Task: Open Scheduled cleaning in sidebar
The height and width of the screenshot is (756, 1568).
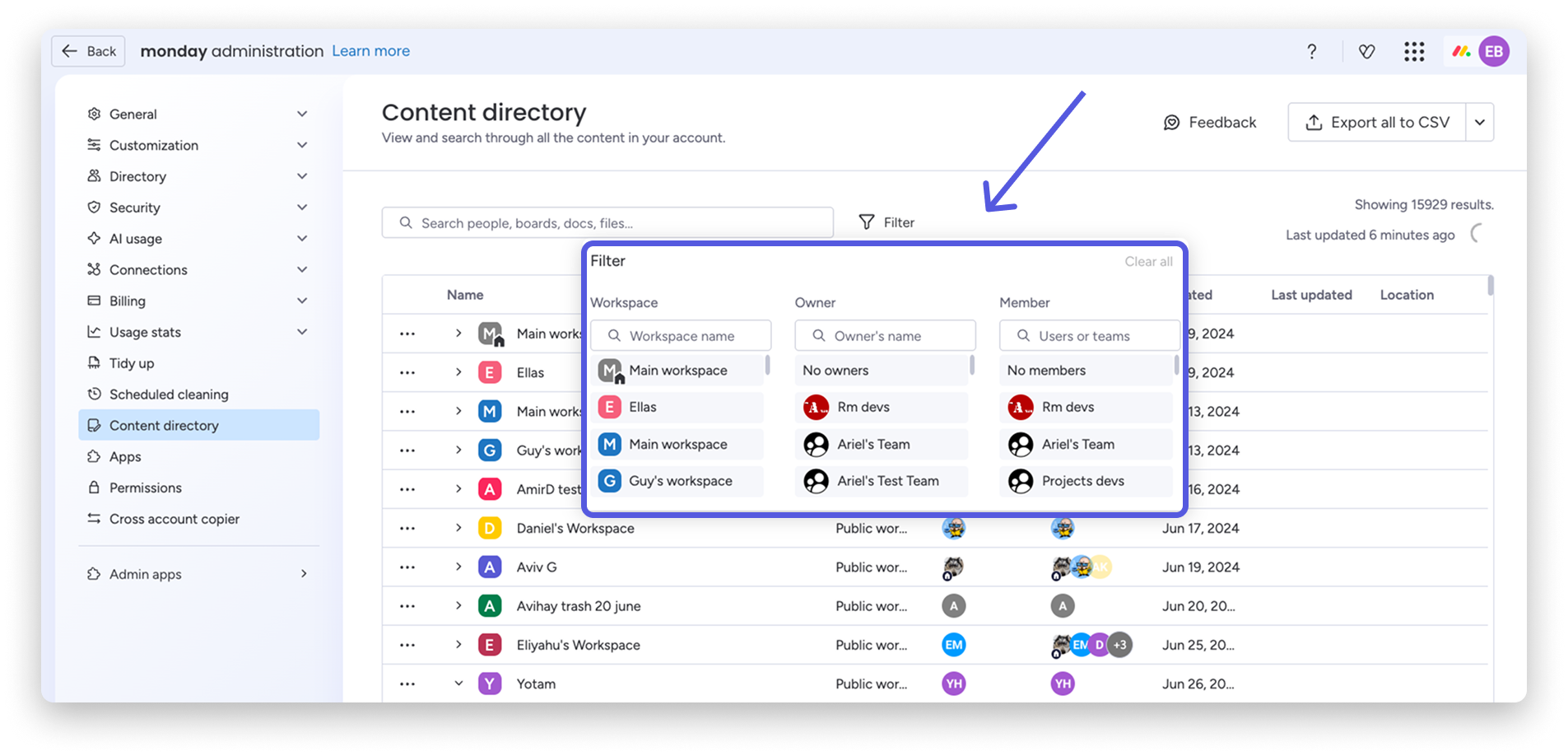Action: [x=198, y=394]
